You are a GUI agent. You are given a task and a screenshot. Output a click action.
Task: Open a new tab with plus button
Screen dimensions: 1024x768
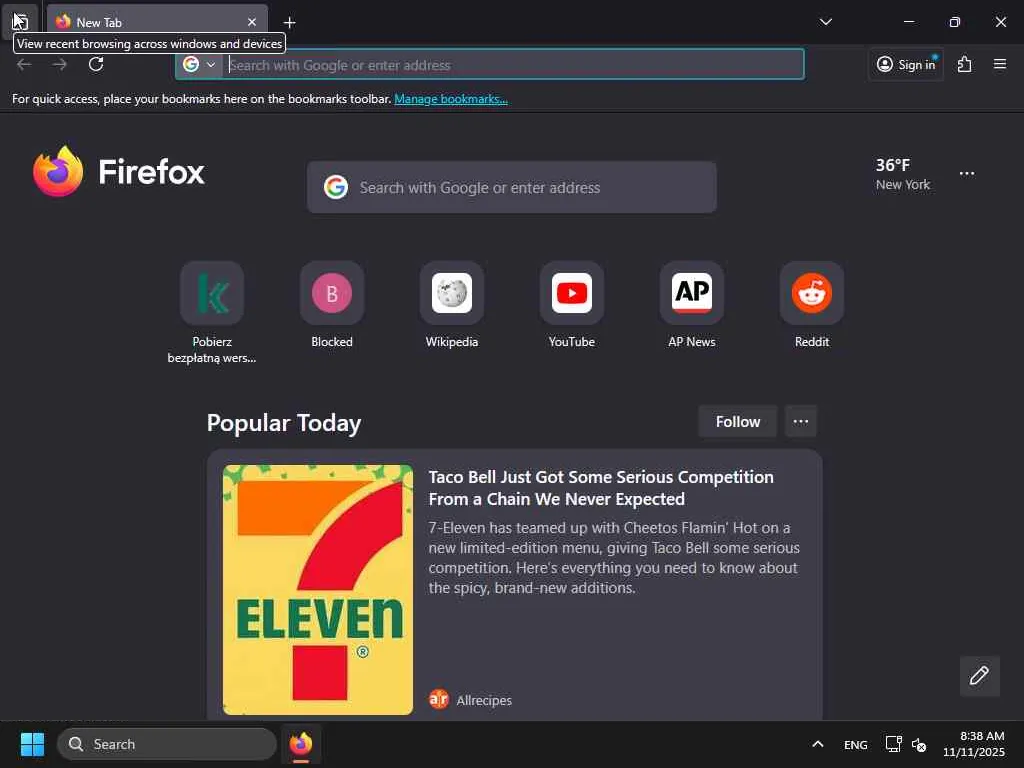(x=289, y=23)
